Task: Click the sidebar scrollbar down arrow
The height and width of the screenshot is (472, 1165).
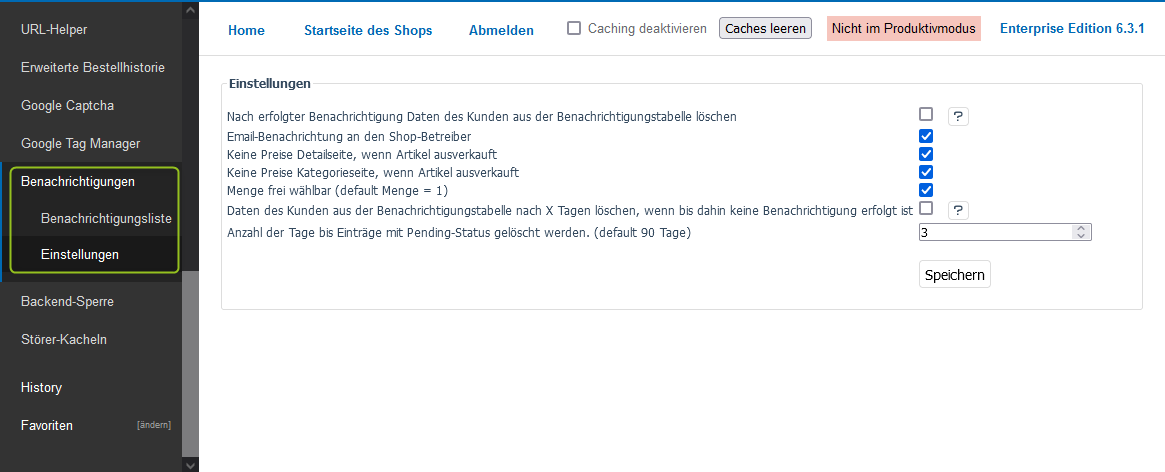Action: click(x=190, y=464)
